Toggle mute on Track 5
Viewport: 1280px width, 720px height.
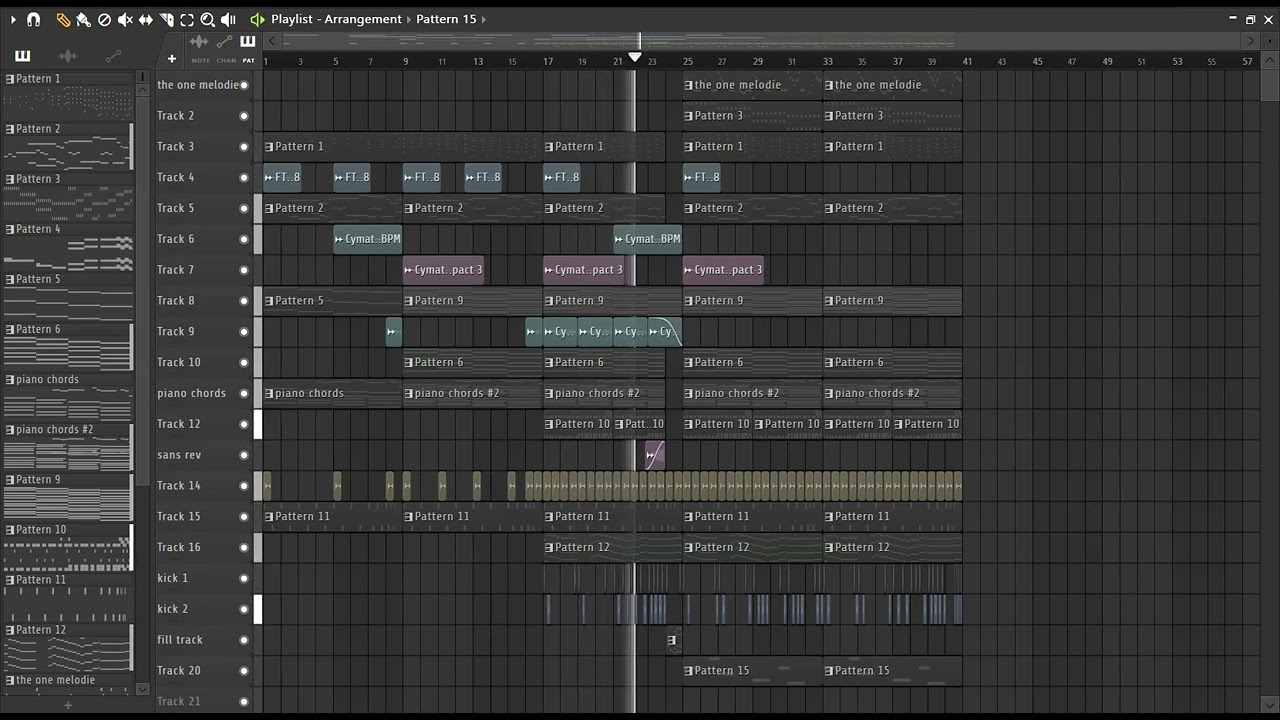244,208
